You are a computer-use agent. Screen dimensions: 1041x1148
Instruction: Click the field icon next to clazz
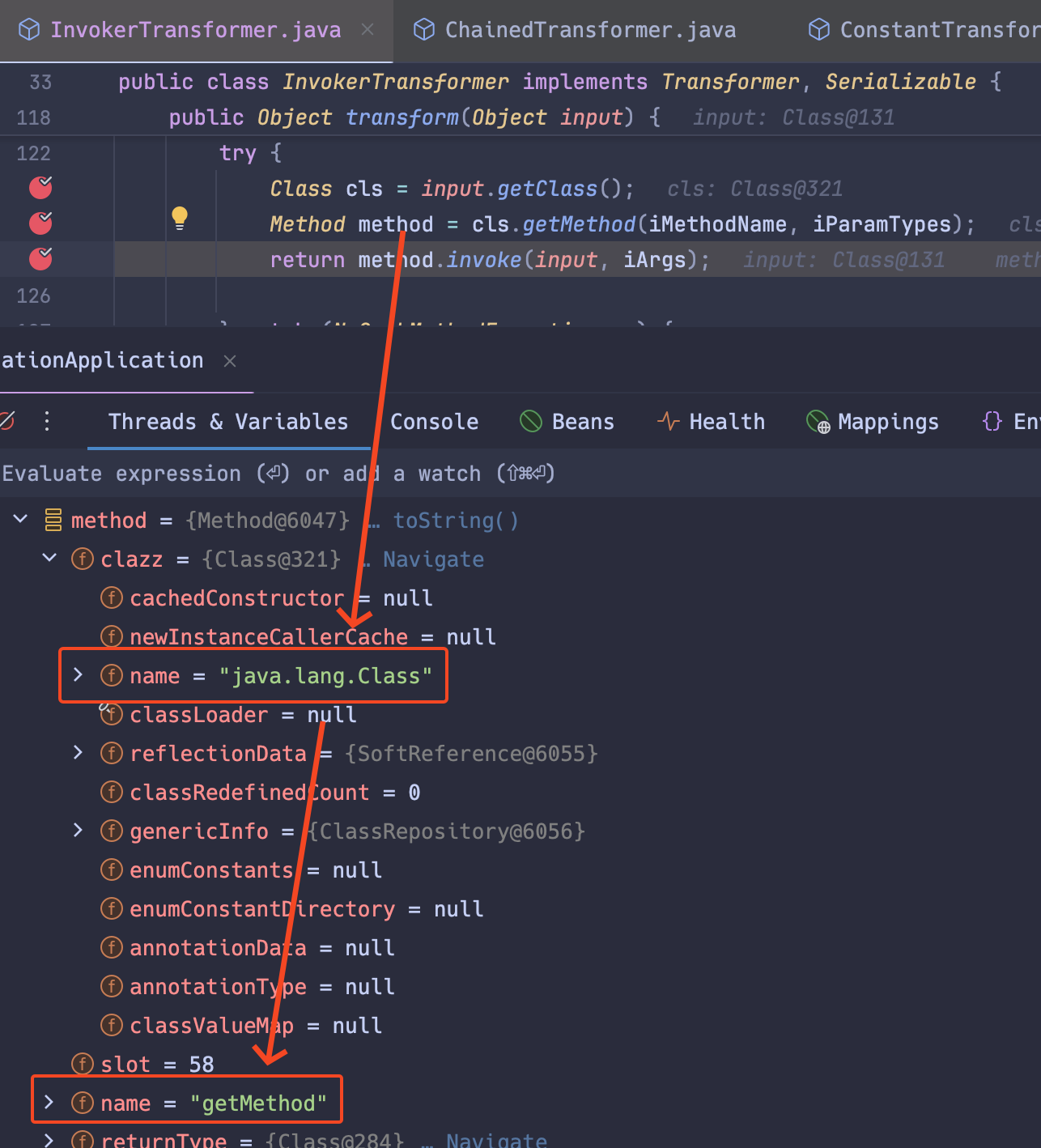coord(82,559)
